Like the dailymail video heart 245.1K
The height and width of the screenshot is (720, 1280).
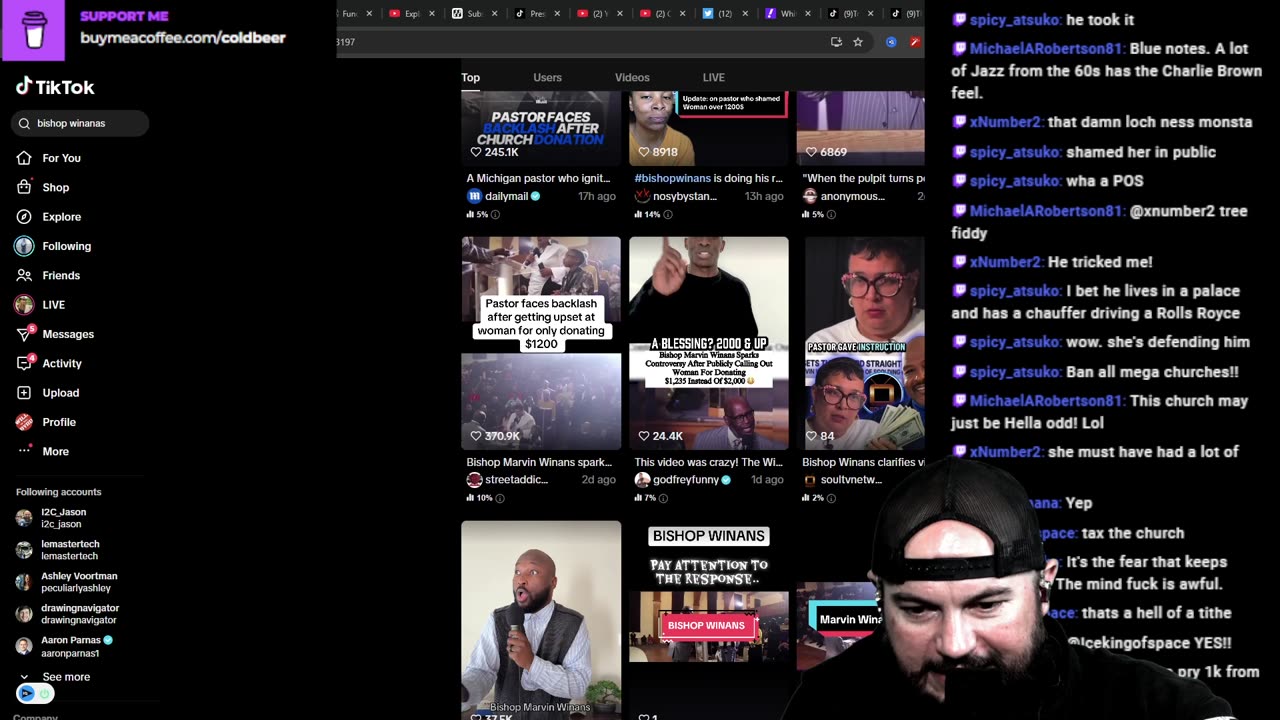tap(476, 152)
